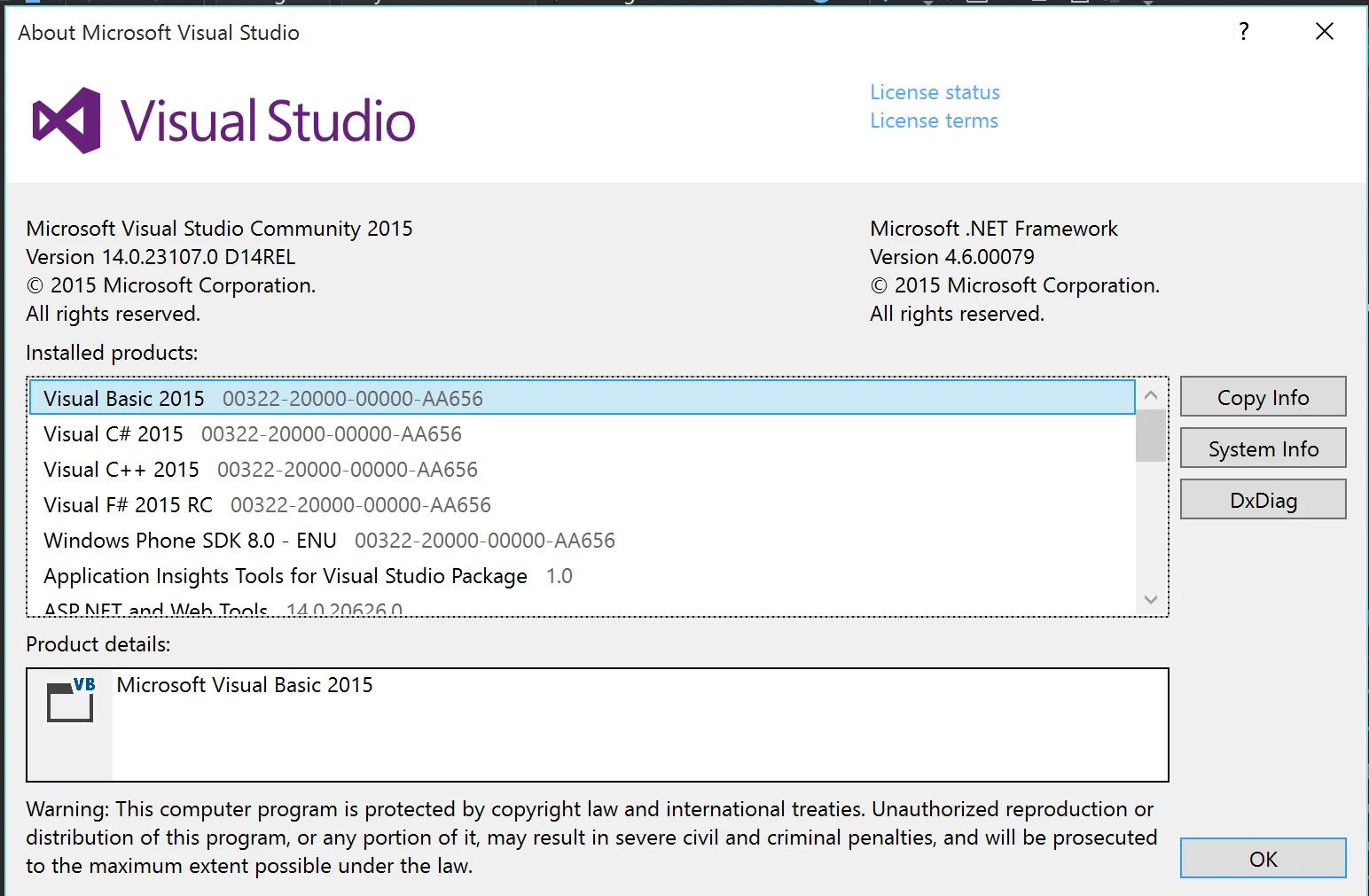Select the Visual F# 2015 RC row
The image size is (1369, 896).
point(583,504)
